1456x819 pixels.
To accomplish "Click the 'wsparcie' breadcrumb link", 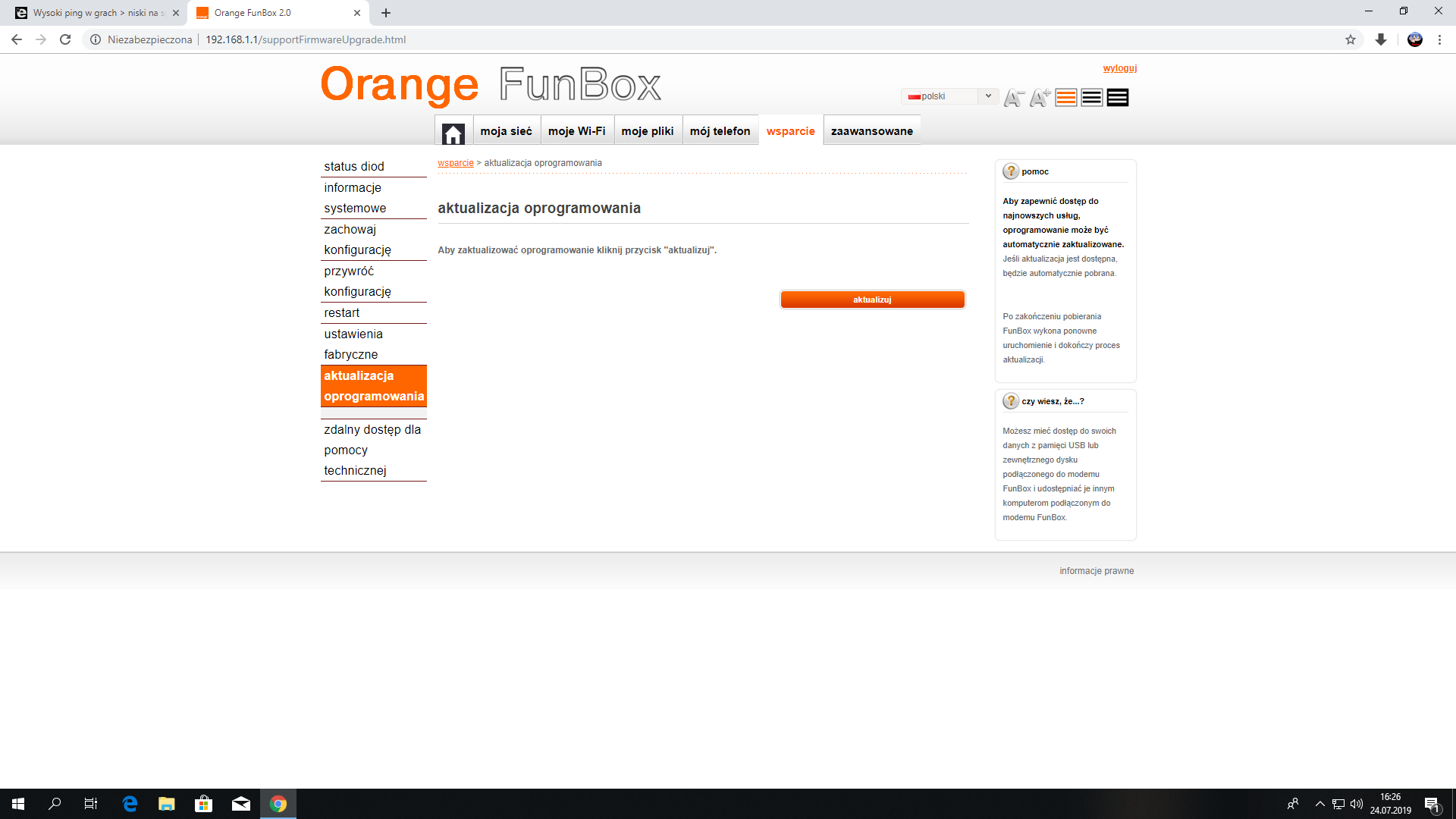I will coord(456,163).
